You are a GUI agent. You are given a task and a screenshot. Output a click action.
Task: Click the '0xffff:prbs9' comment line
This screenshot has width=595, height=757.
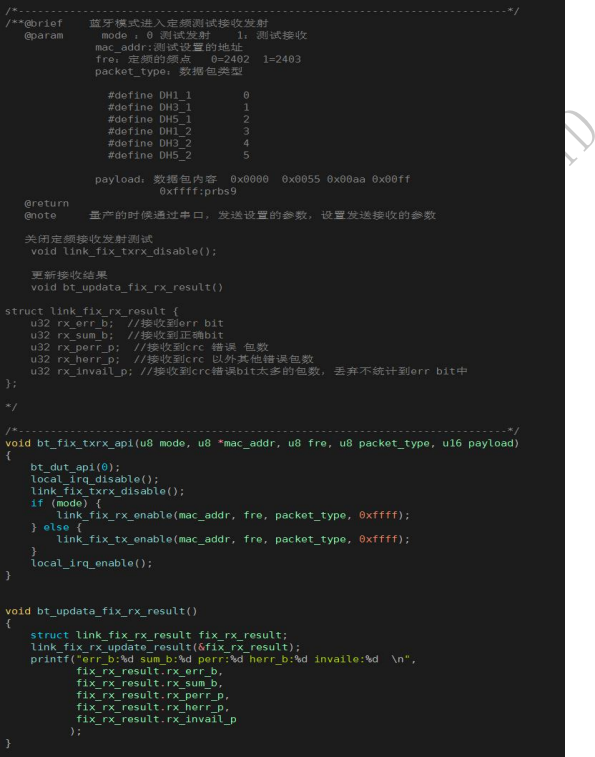[198, 191]
